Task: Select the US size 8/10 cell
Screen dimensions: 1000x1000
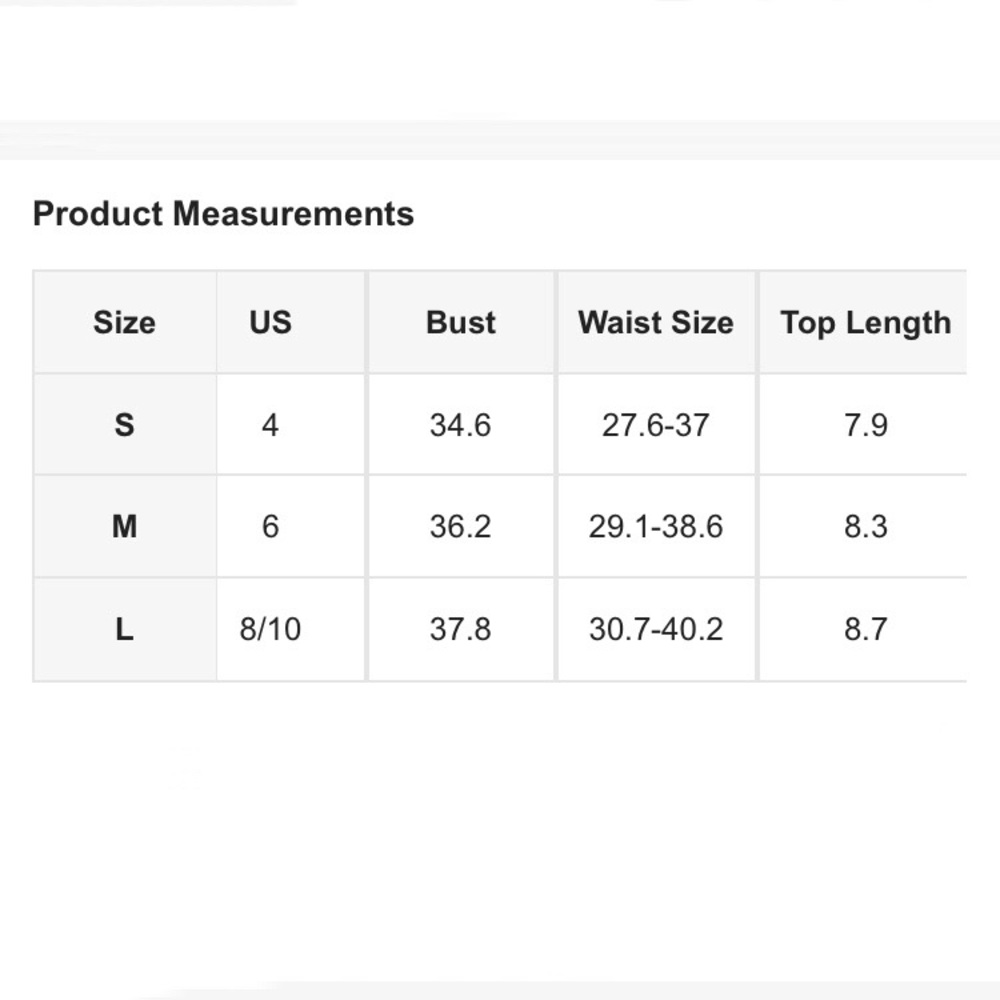Action: (270, 630)
